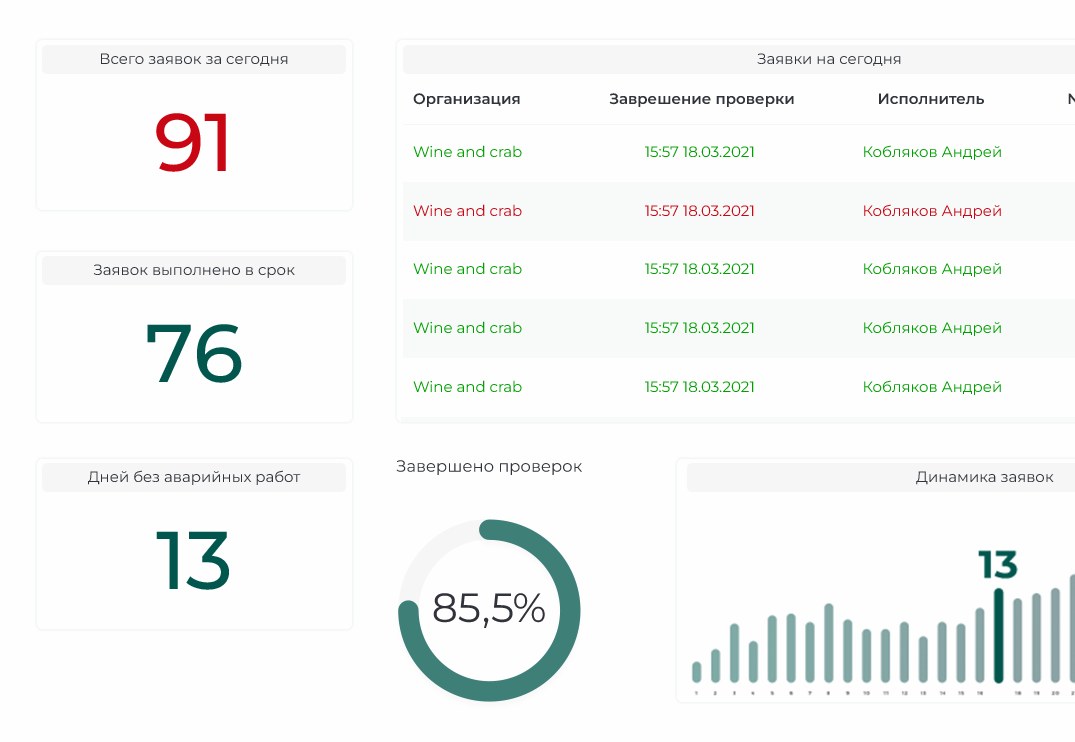Click the chart bar for day 8
Screen dimensions: 1075x742
(x=829, y=643)
